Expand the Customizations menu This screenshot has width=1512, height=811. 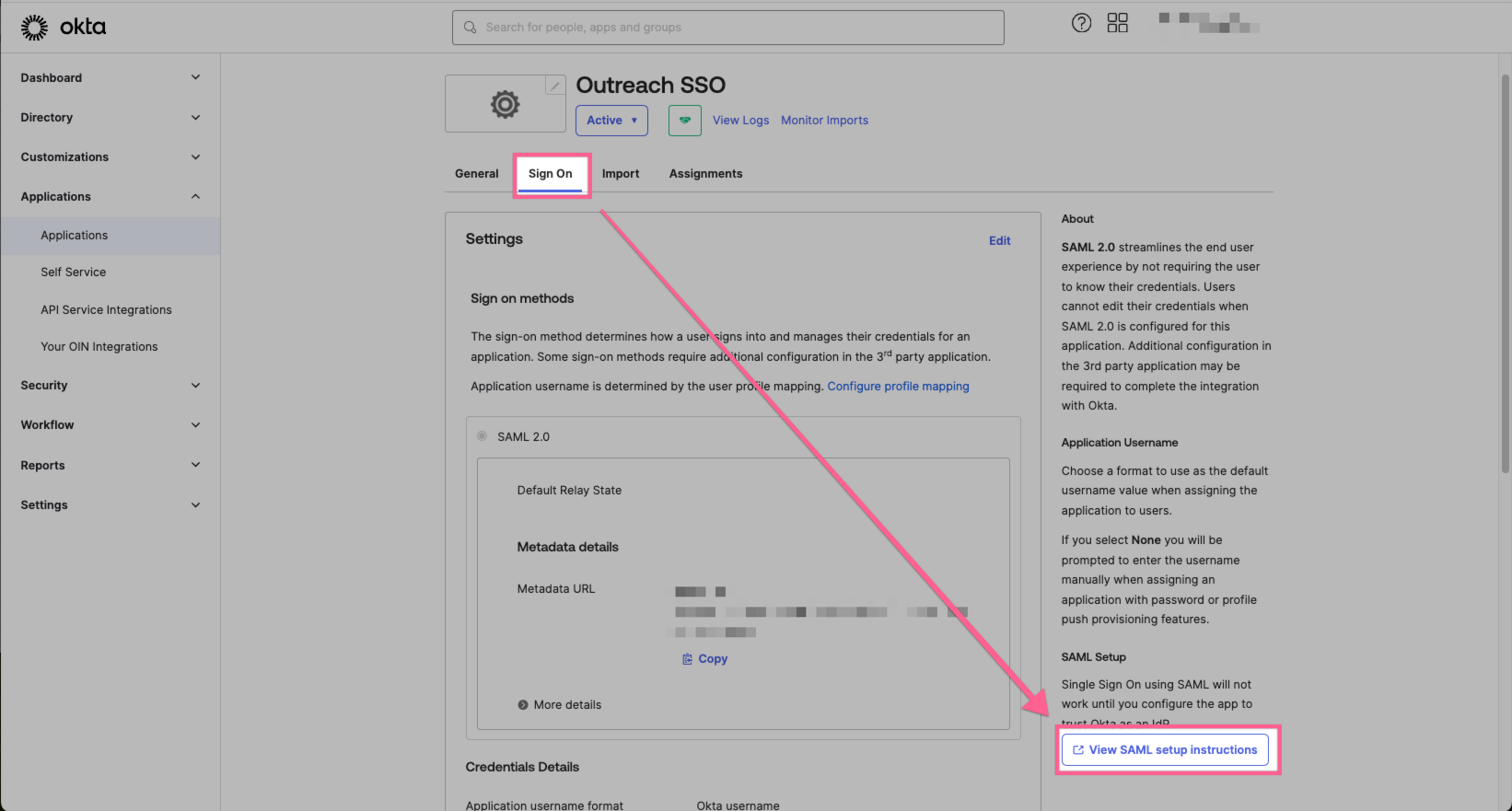[110, 157]
